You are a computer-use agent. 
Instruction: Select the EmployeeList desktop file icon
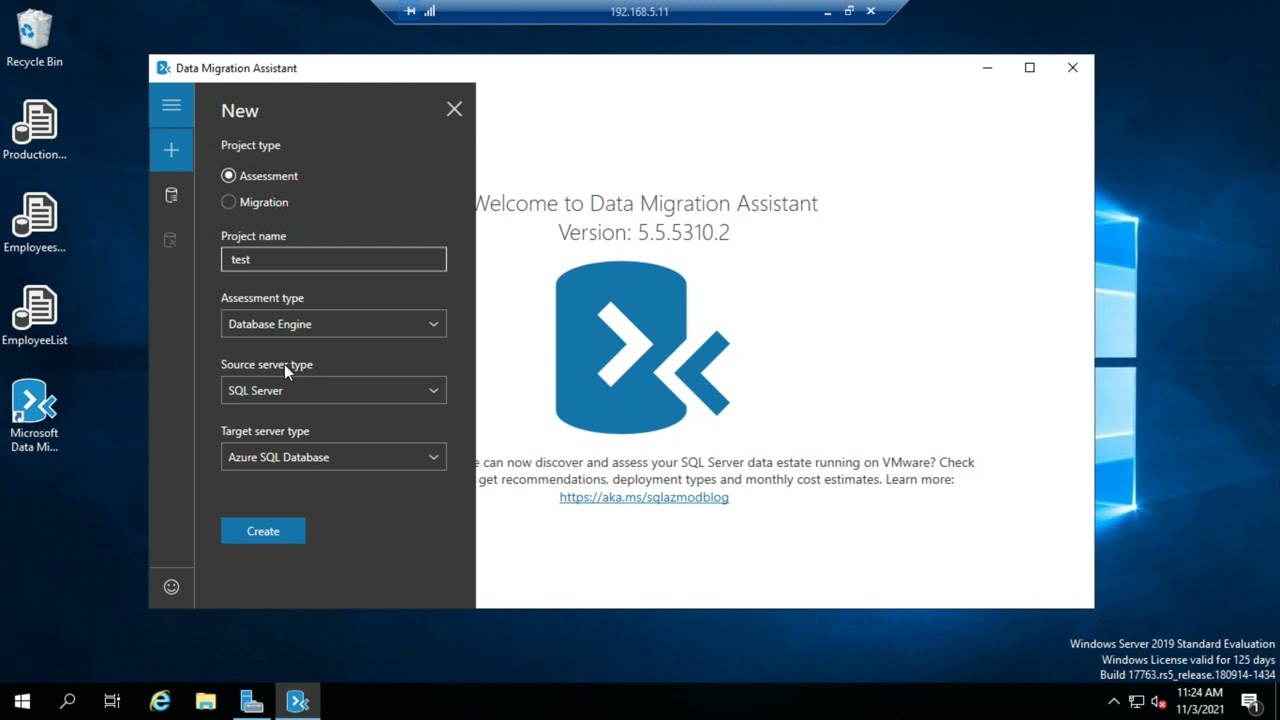click(34, 316)
